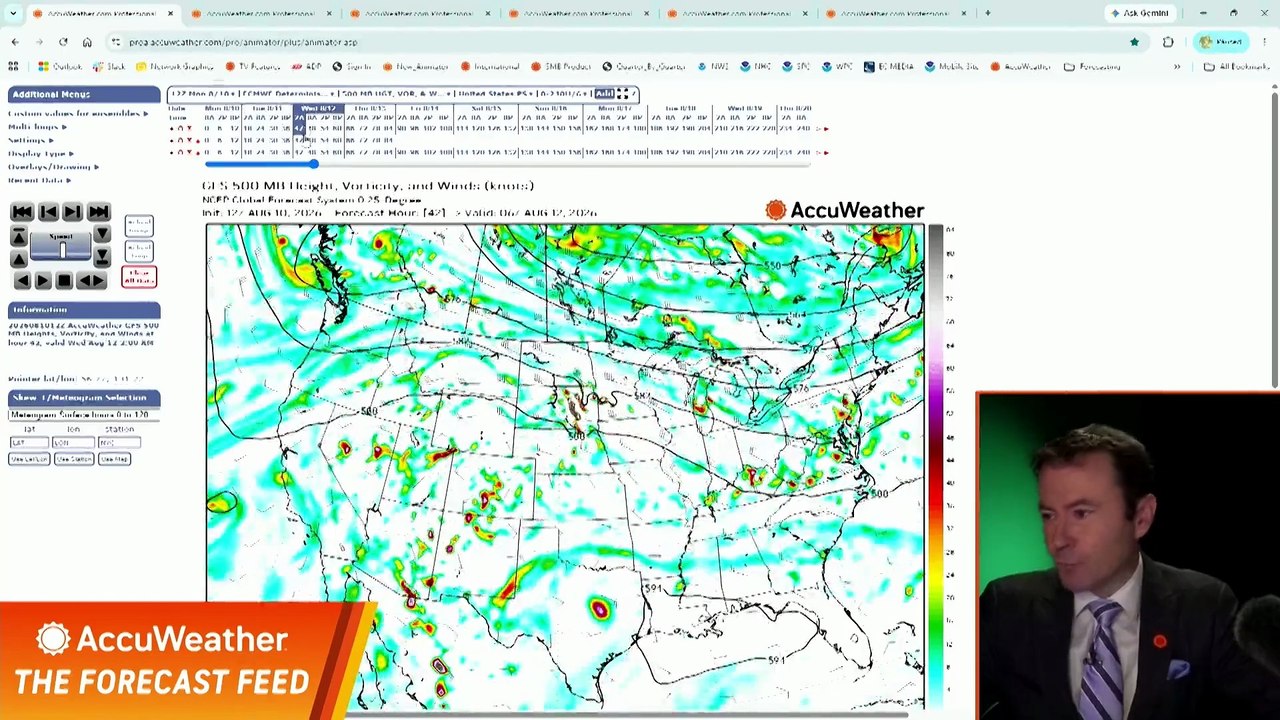Click the Use Map button
1280x720 pixels.
(x=114, y=459)
